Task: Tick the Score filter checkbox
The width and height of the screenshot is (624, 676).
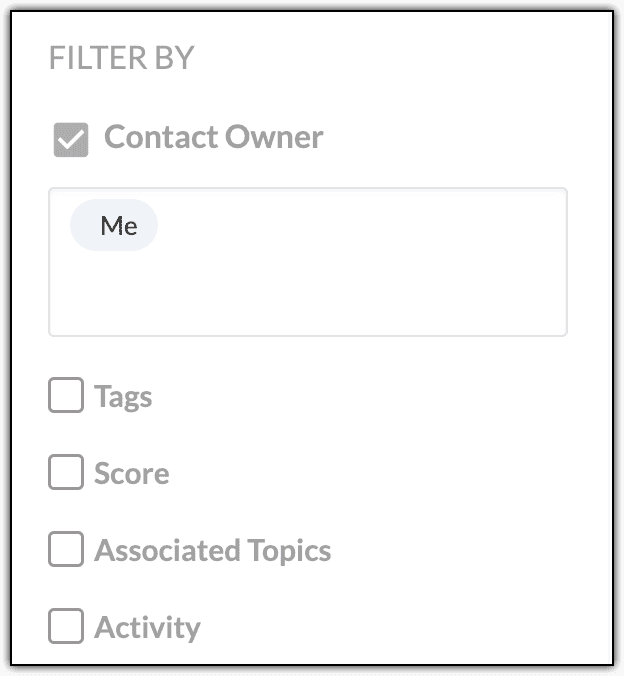Action: [66, 473]
